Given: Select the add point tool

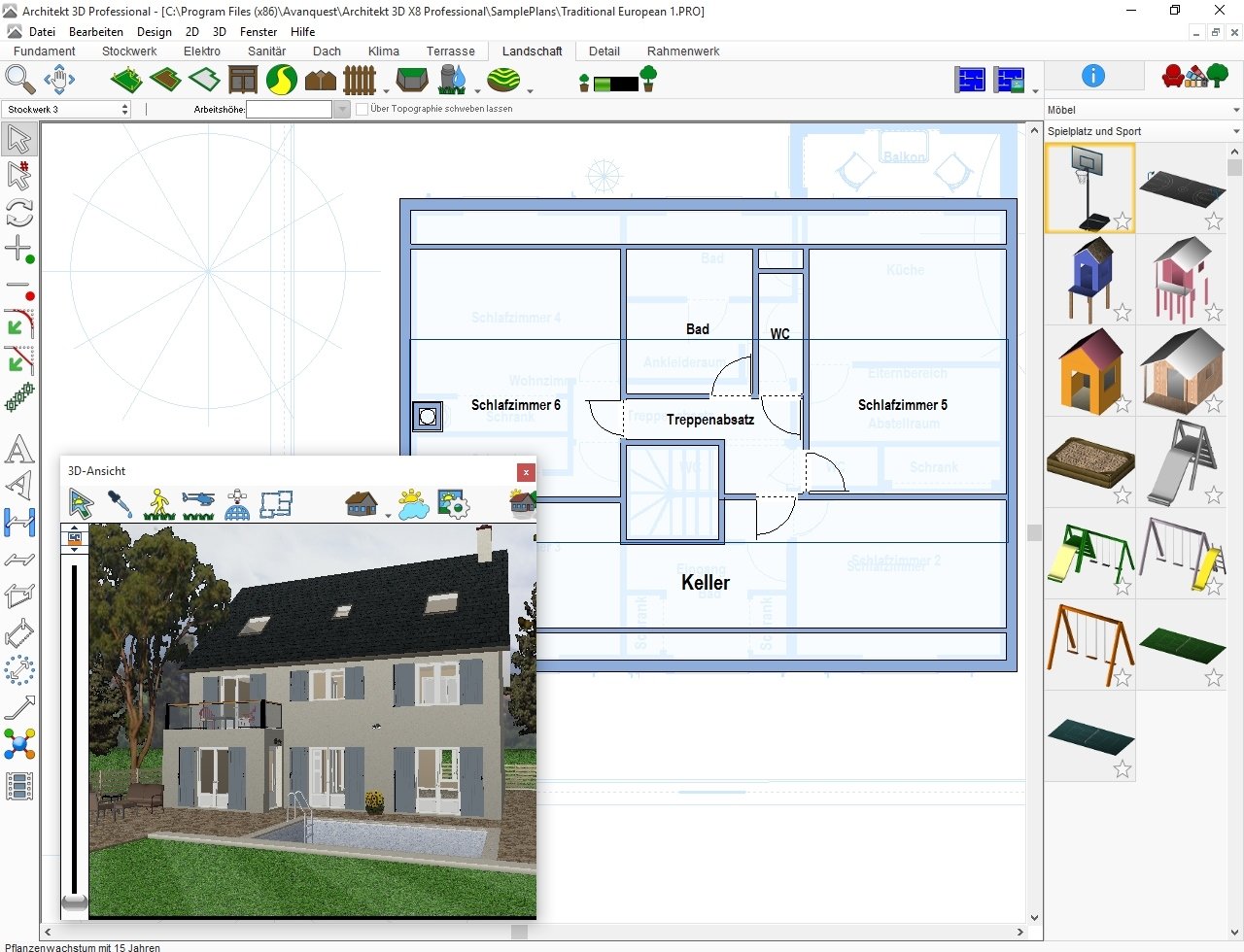Looking at the screenshot, I should point(18,250).
